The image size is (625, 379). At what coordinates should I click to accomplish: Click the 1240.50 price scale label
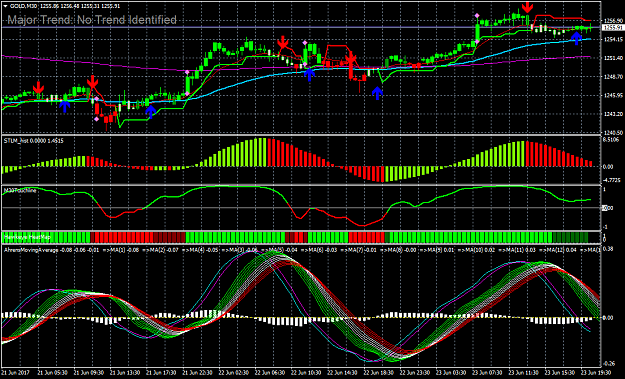(x=613, y=132)
